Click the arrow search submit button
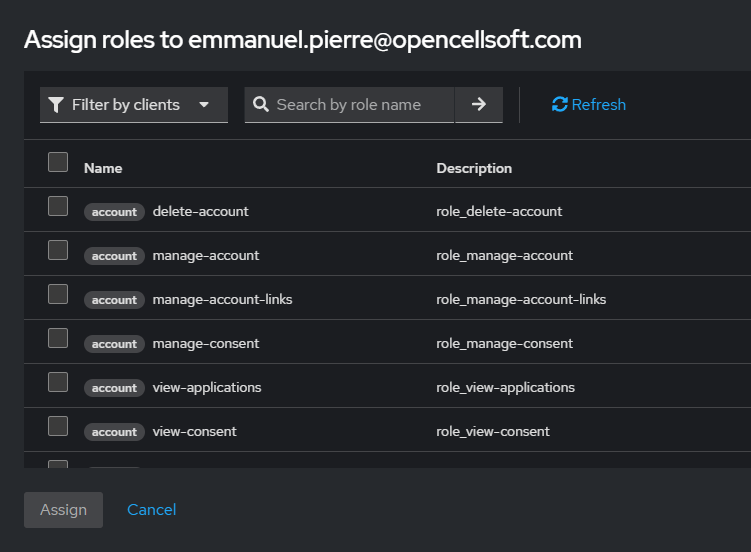Viewport: 751px width, 552px height. click(478, 104)
